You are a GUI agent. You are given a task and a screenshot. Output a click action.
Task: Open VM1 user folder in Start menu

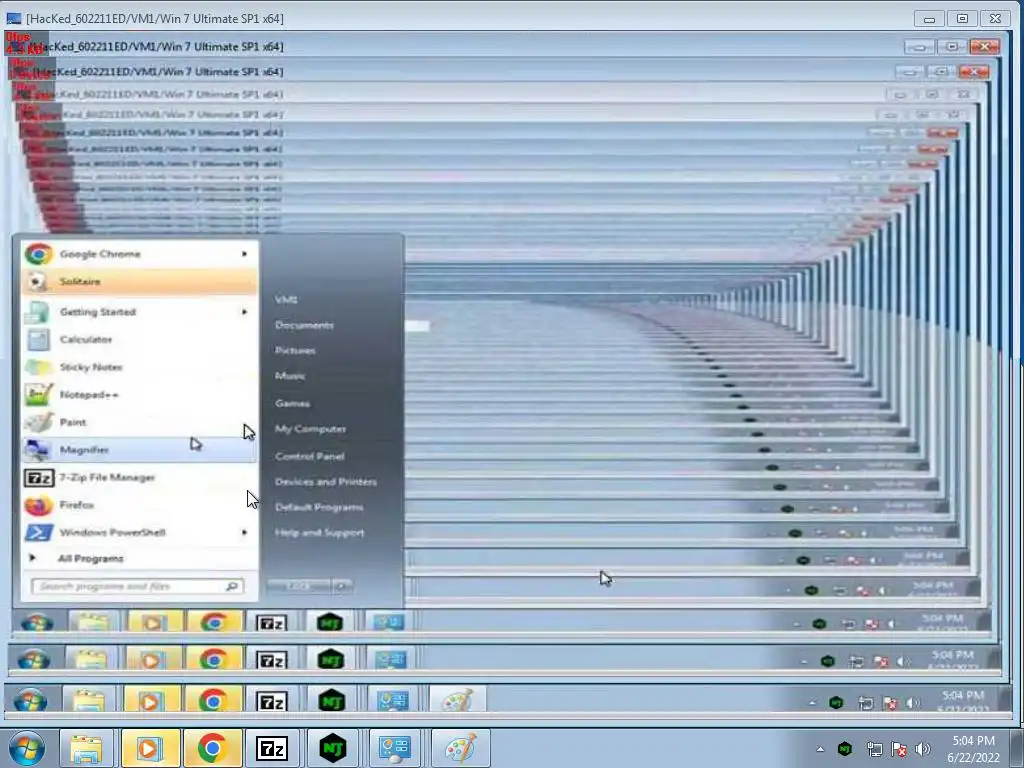(x=286, y=299)
